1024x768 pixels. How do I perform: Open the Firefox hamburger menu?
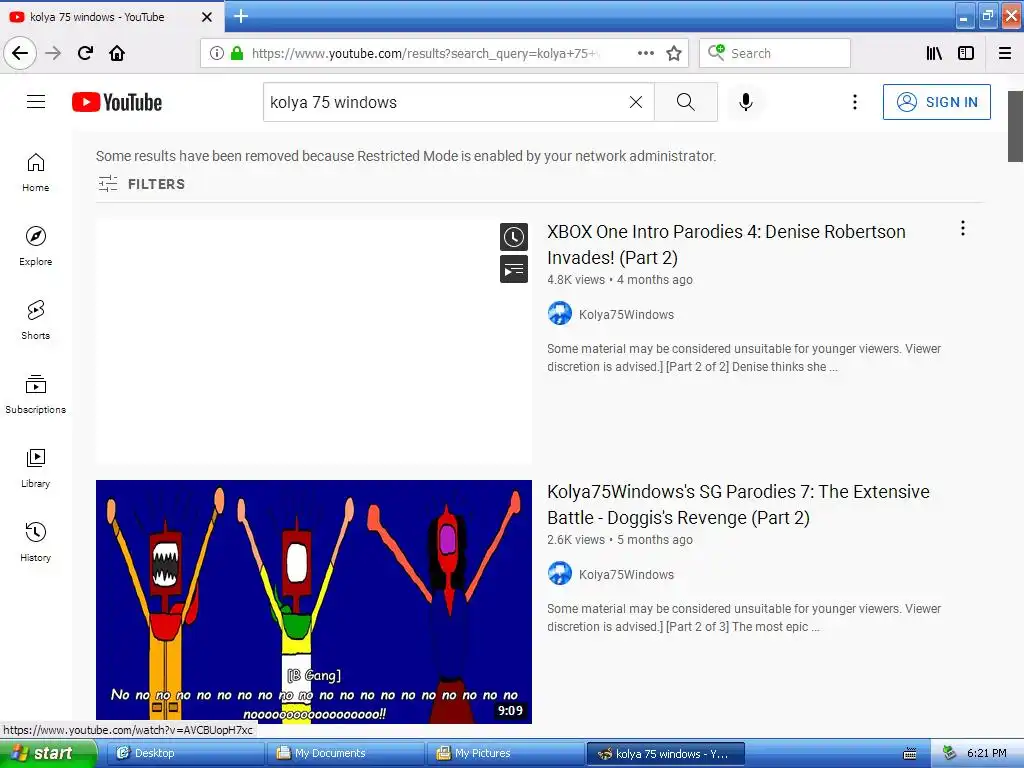coord(1005,53)
